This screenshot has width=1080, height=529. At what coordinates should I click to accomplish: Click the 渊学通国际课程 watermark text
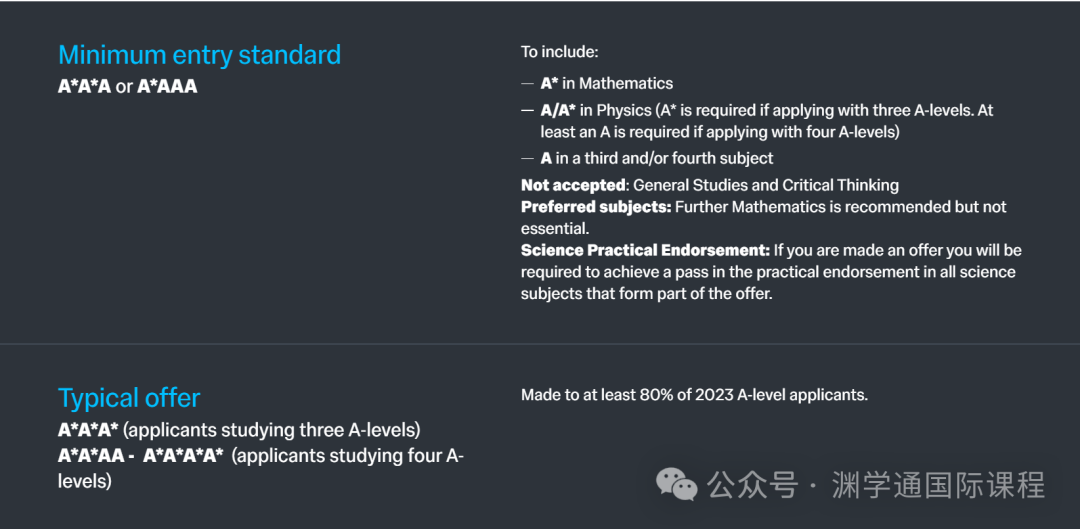point(938,485)
